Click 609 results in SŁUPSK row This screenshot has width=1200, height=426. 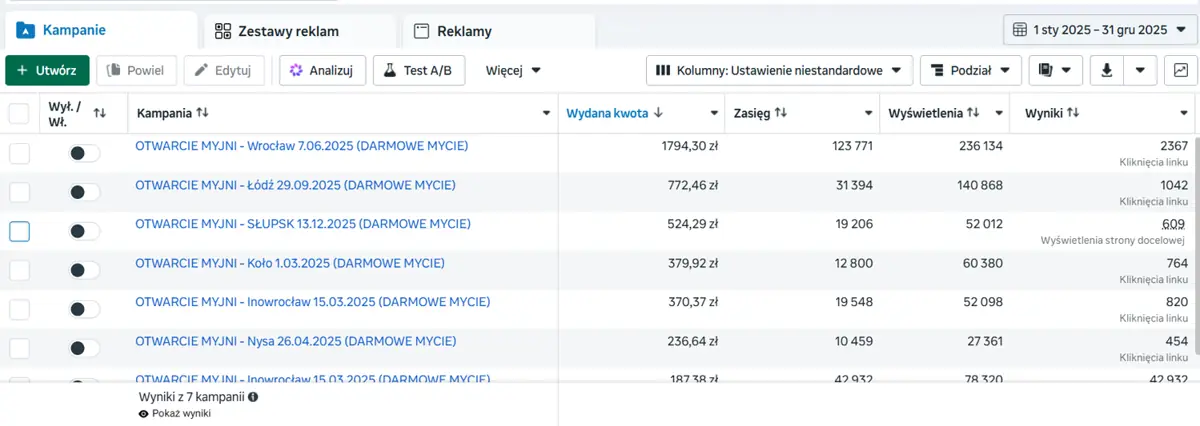pyautogui.click(x=1174, y=224)
